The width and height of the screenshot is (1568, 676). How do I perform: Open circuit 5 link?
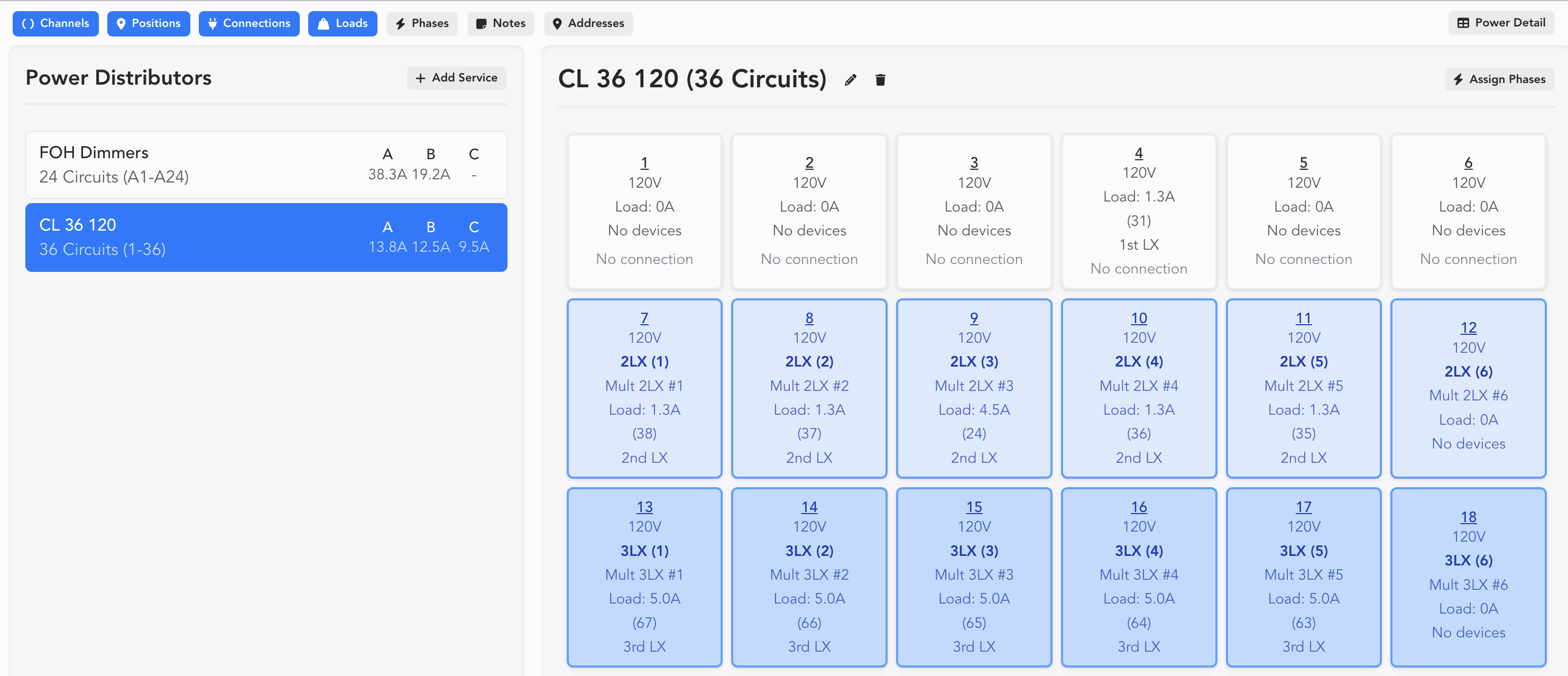point(1304,162)
